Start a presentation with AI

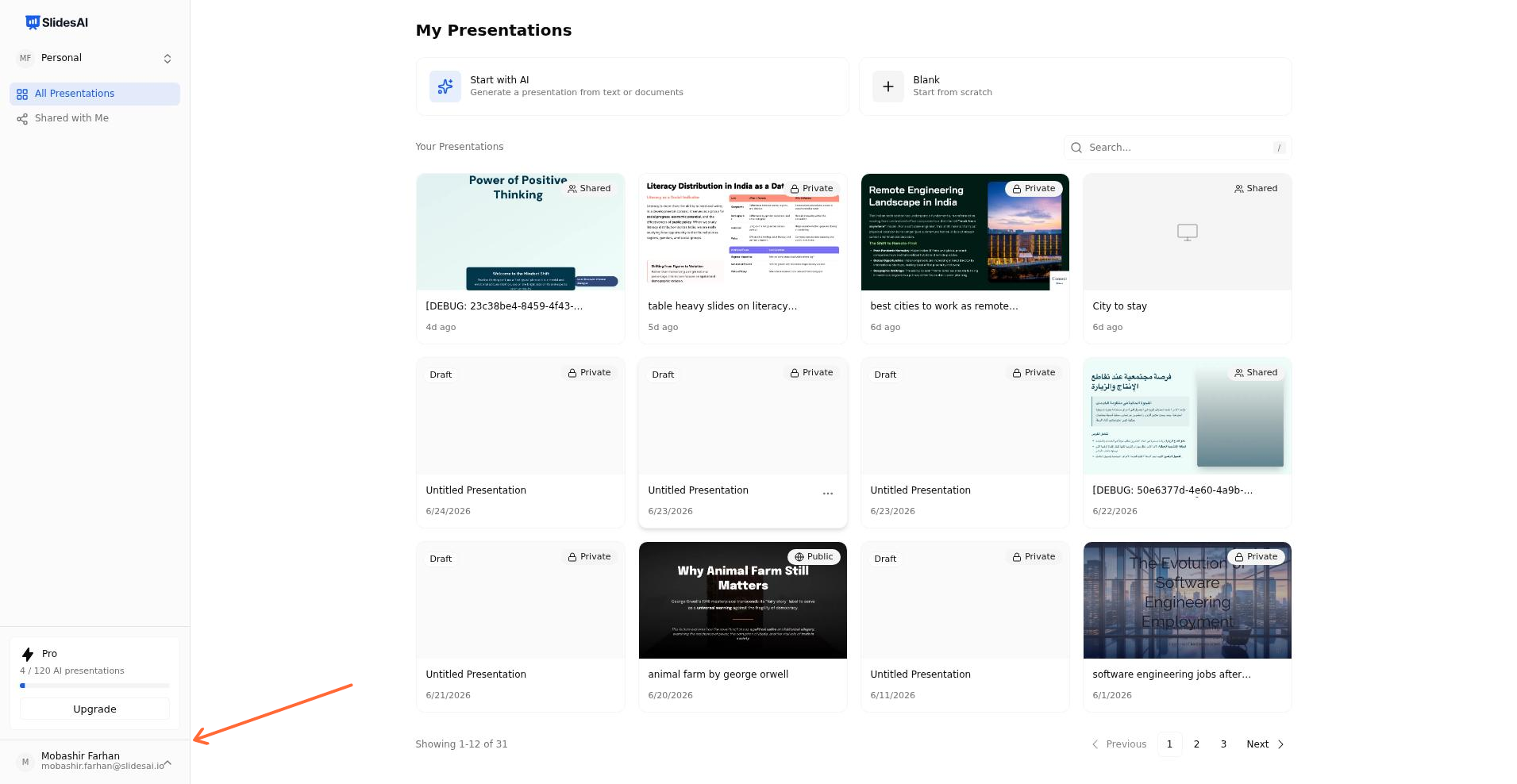[x=632, y=86]
